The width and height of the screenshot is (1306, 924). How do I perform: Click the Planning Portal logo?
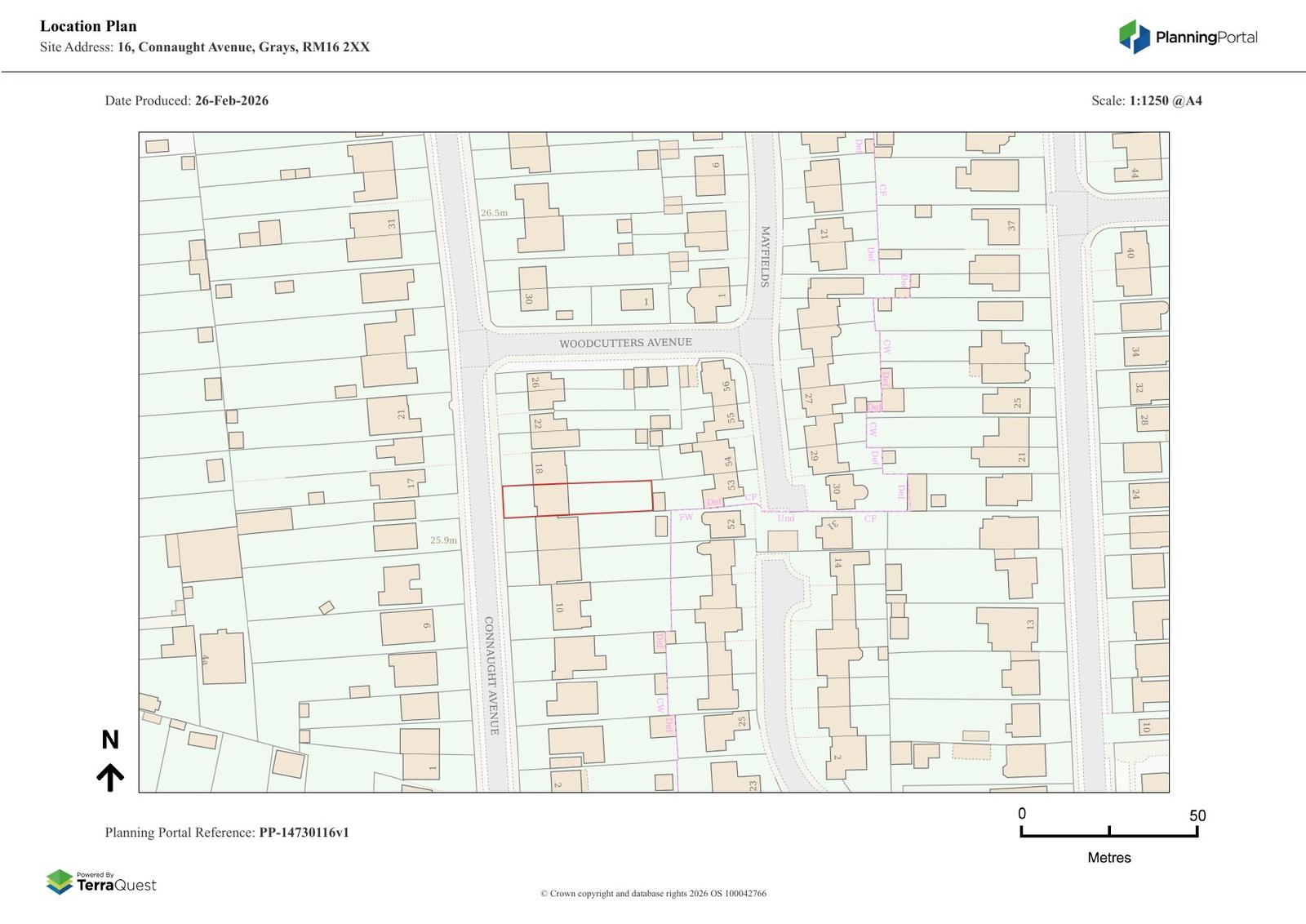pyautogui.click(x=1187, y=37)
